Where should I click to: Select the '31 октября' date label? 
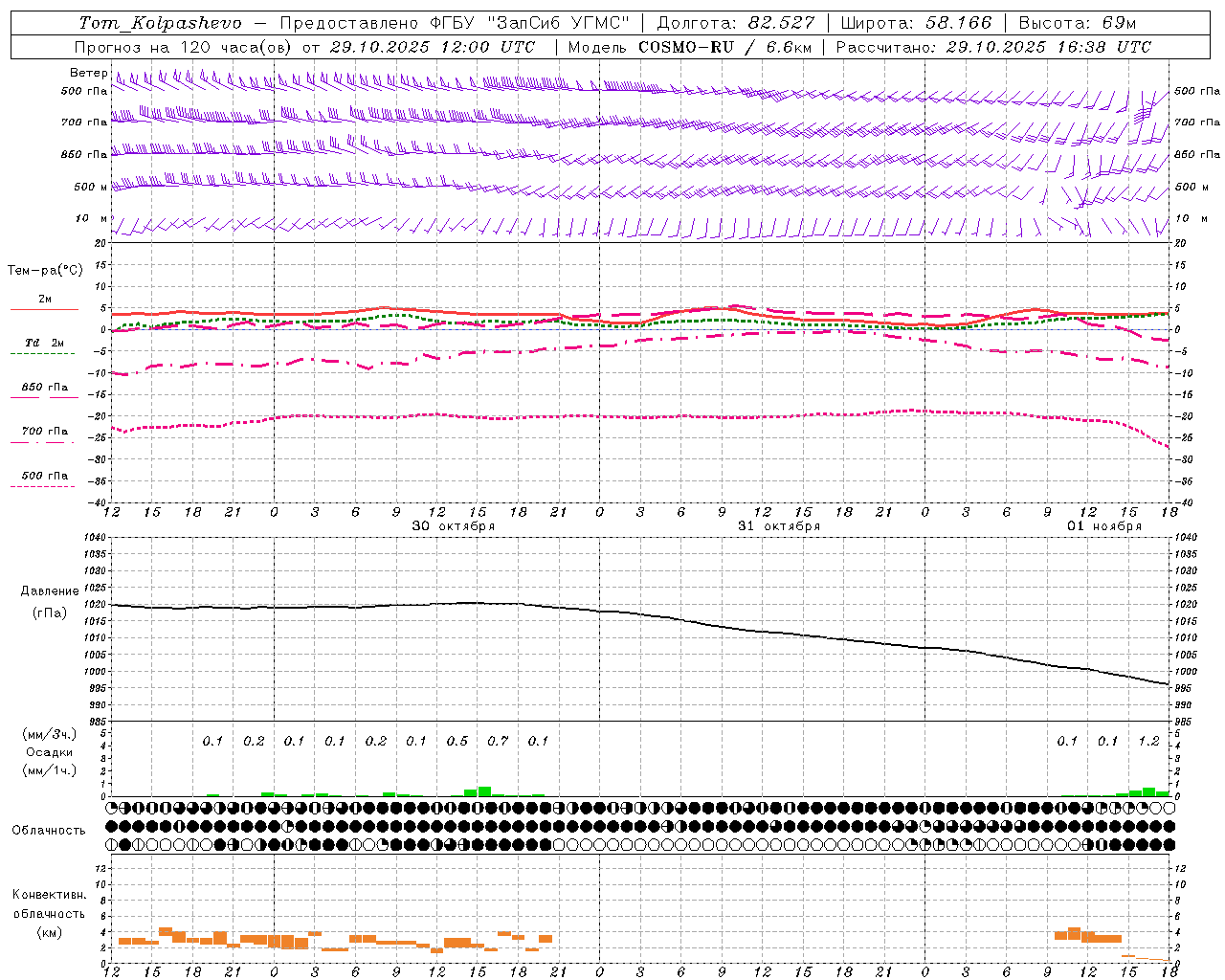[779, 526]
